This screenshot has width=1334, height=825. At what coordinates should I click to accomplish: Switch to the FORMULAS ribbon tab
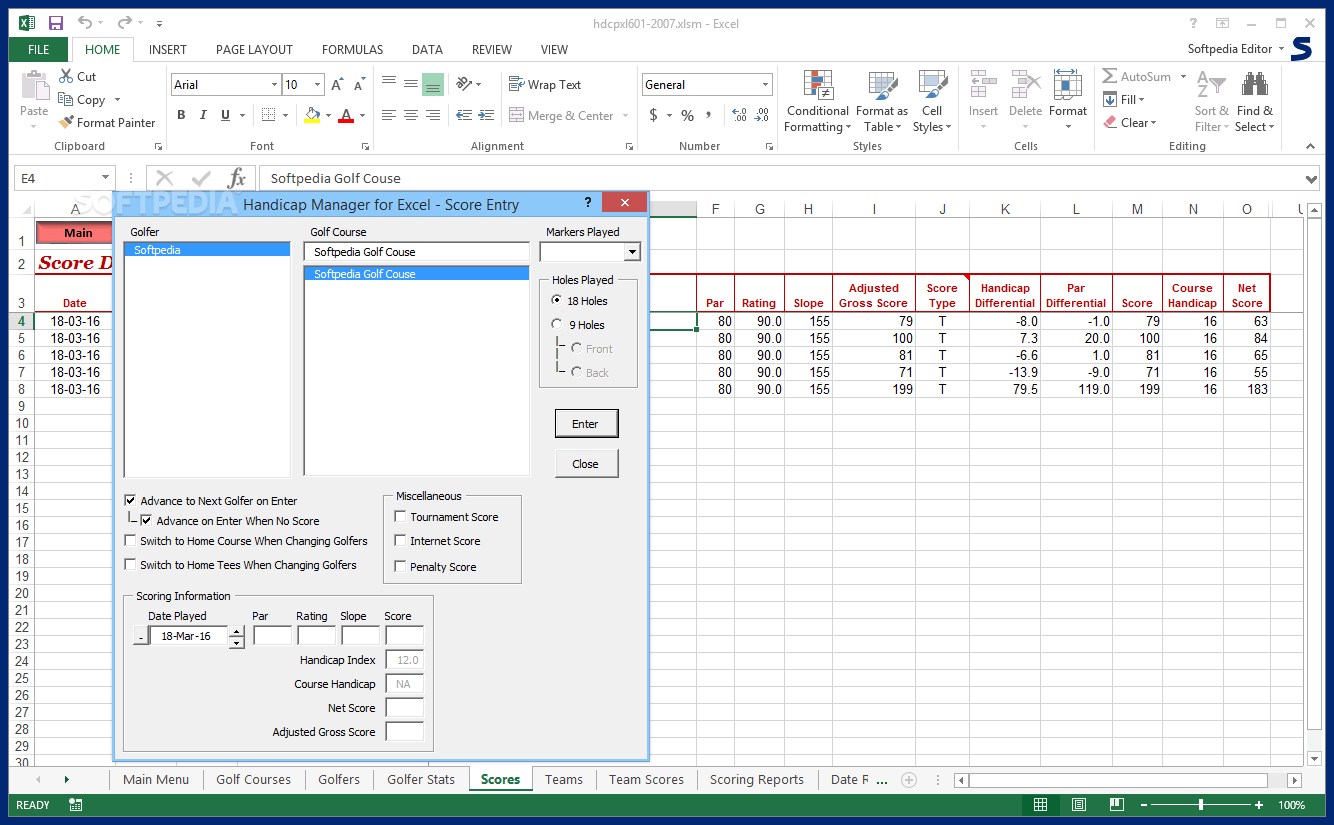click(x=352, y=49)
